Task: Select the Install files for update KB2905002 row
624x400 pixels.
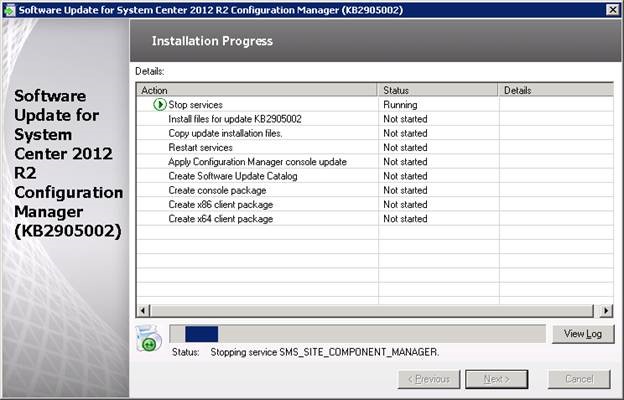Action: (374, 119)
